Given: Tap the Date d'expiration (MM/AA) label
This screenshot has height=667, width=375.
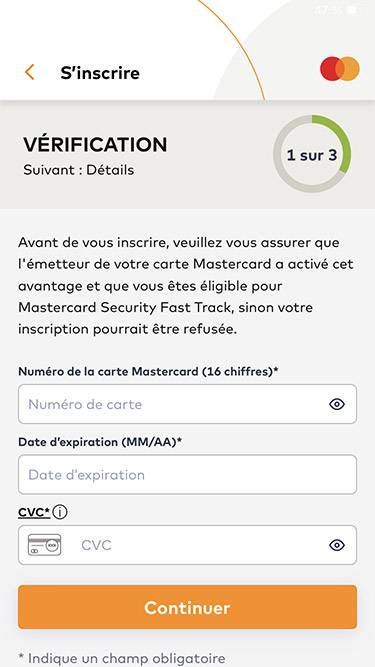Looking at the screenshot, I should click(100, 442).
